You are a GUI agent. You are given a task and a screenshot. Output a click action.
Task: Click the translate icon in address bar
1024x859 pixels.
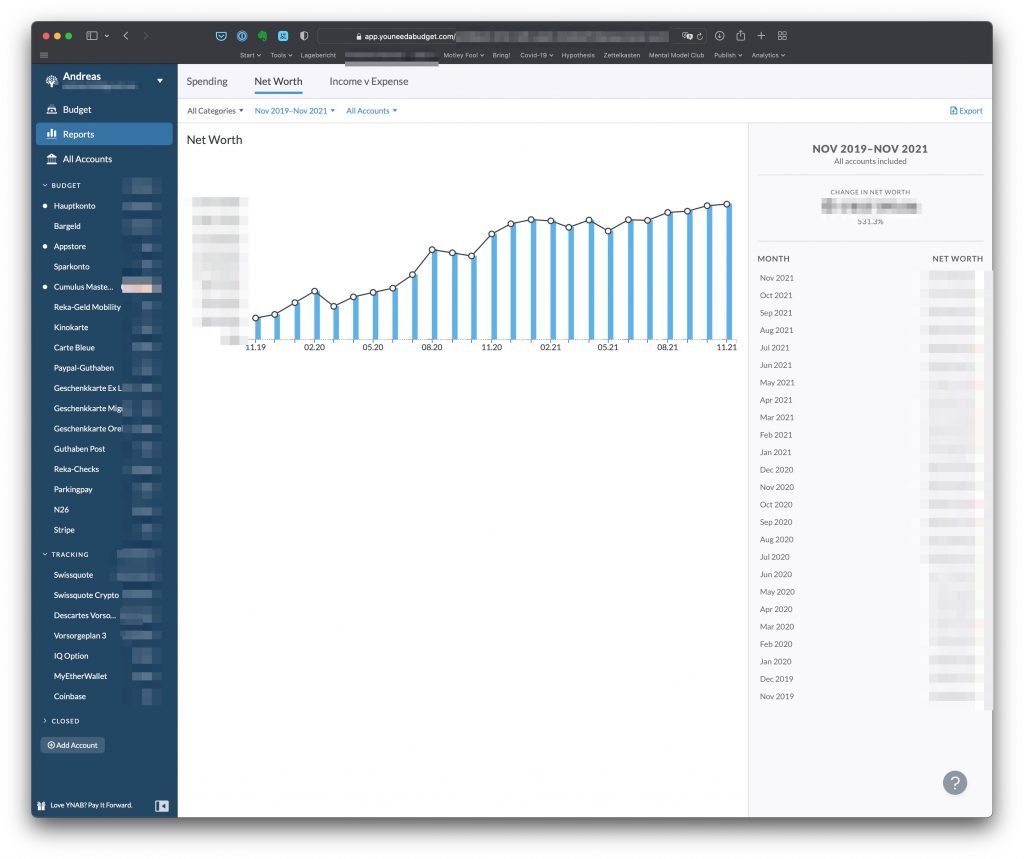(686, 36)
